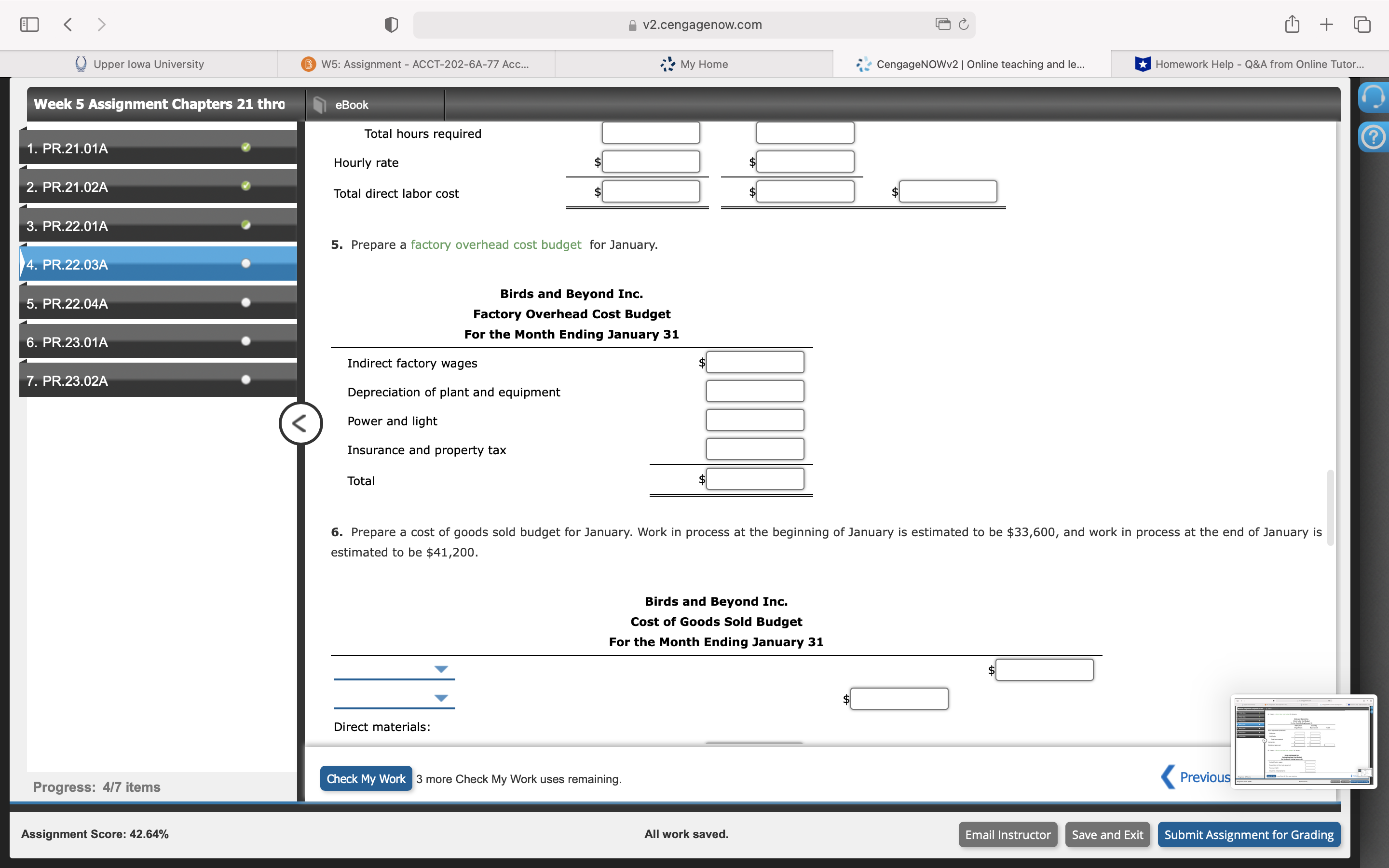Click the headset support icon
This screenshot has height=868, width=1389.
click(1373, 97)
